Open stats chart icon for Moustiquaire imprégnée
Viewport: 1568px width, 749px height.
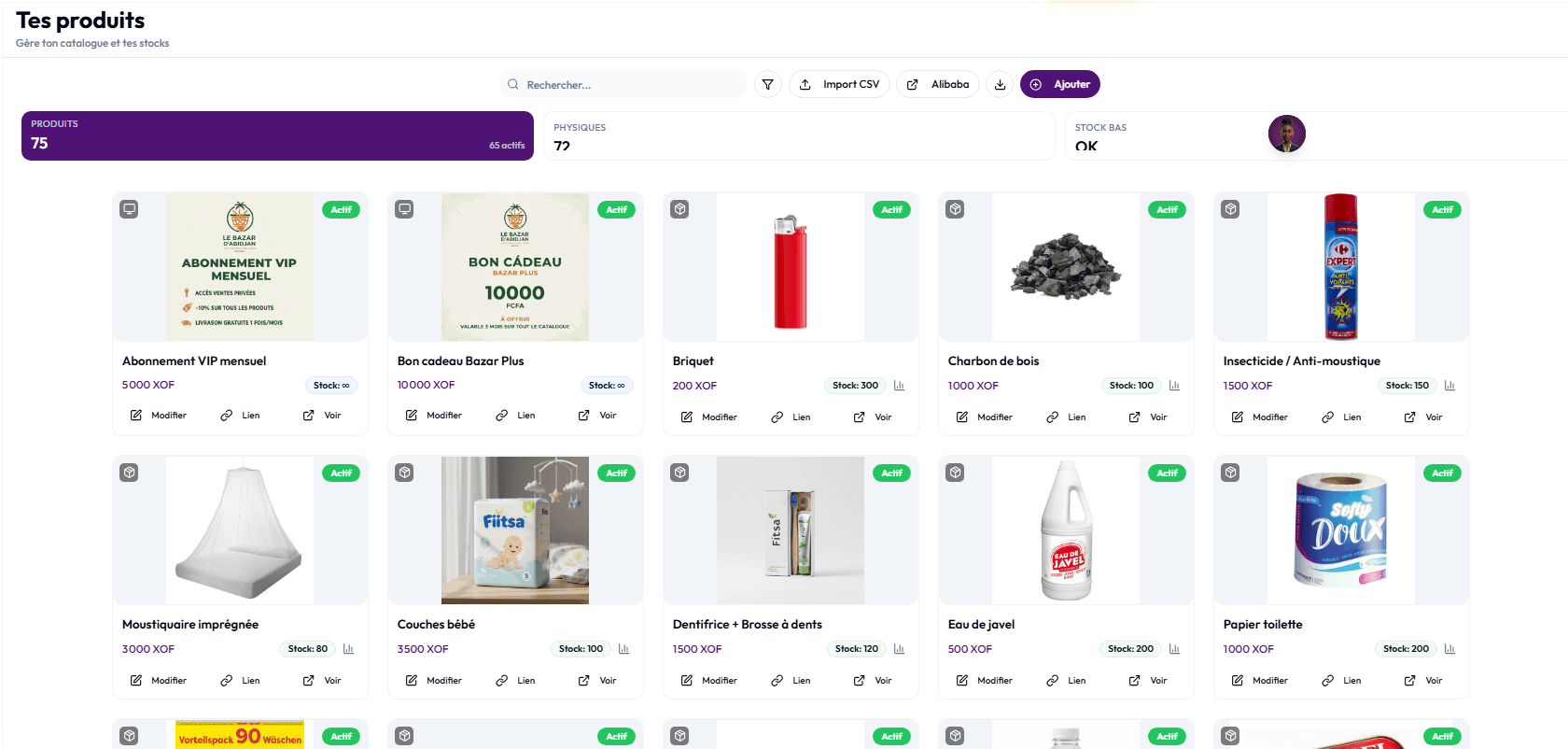click(348, 648)
